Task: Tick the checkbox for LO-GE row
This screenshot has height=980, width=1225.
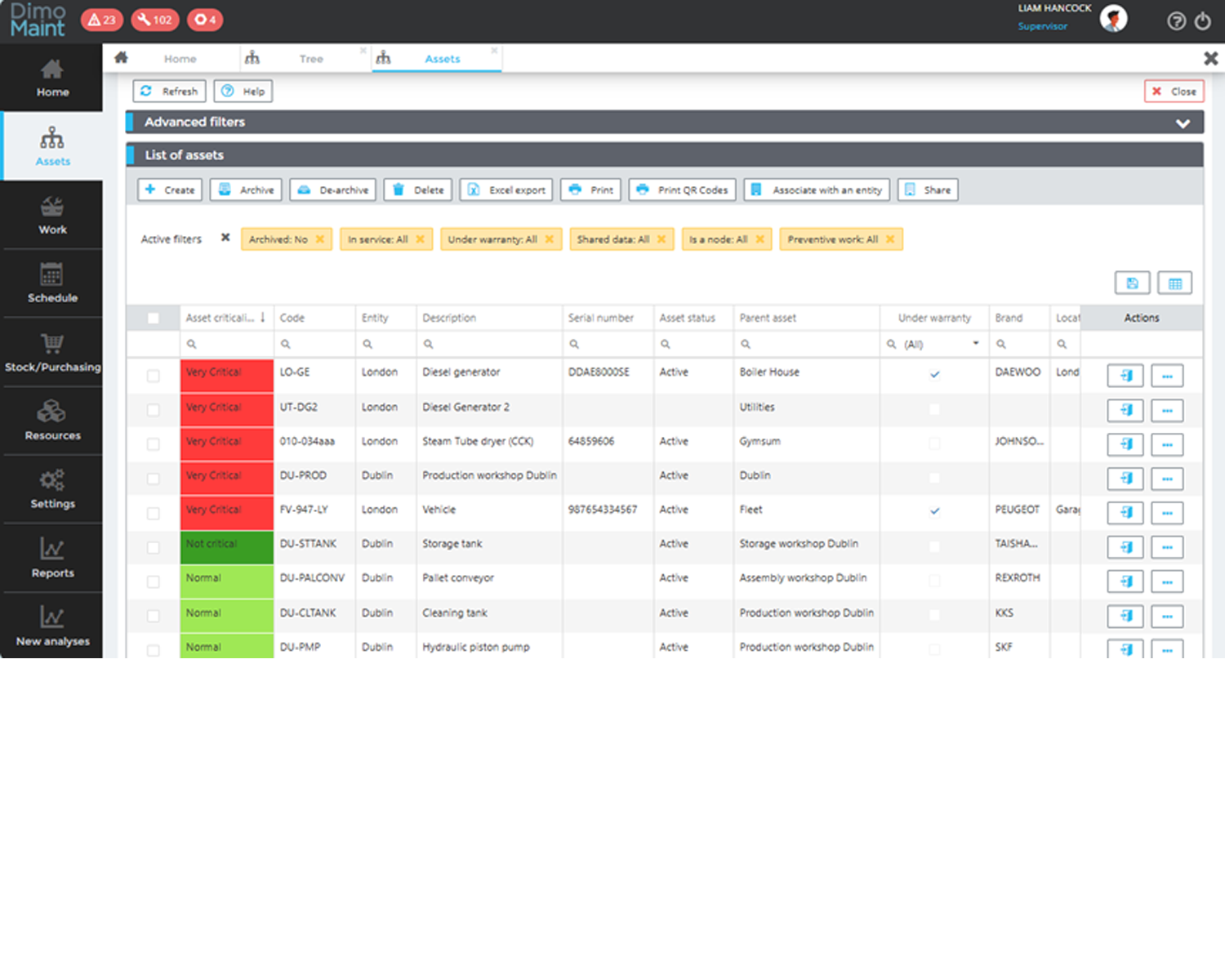Action: (x=153, y=376)
